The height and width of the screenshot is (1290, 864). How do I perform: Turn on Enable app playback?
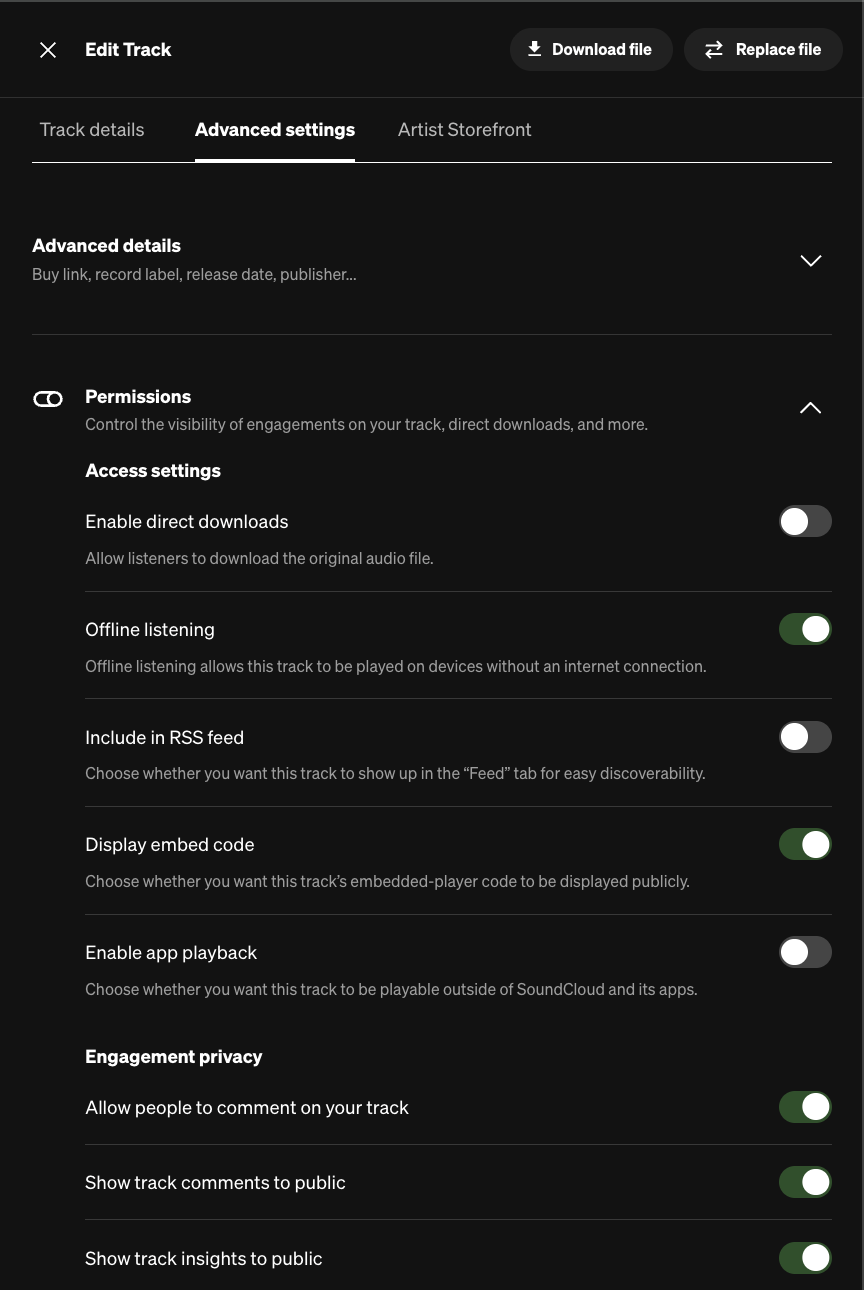tap(805, 952)
